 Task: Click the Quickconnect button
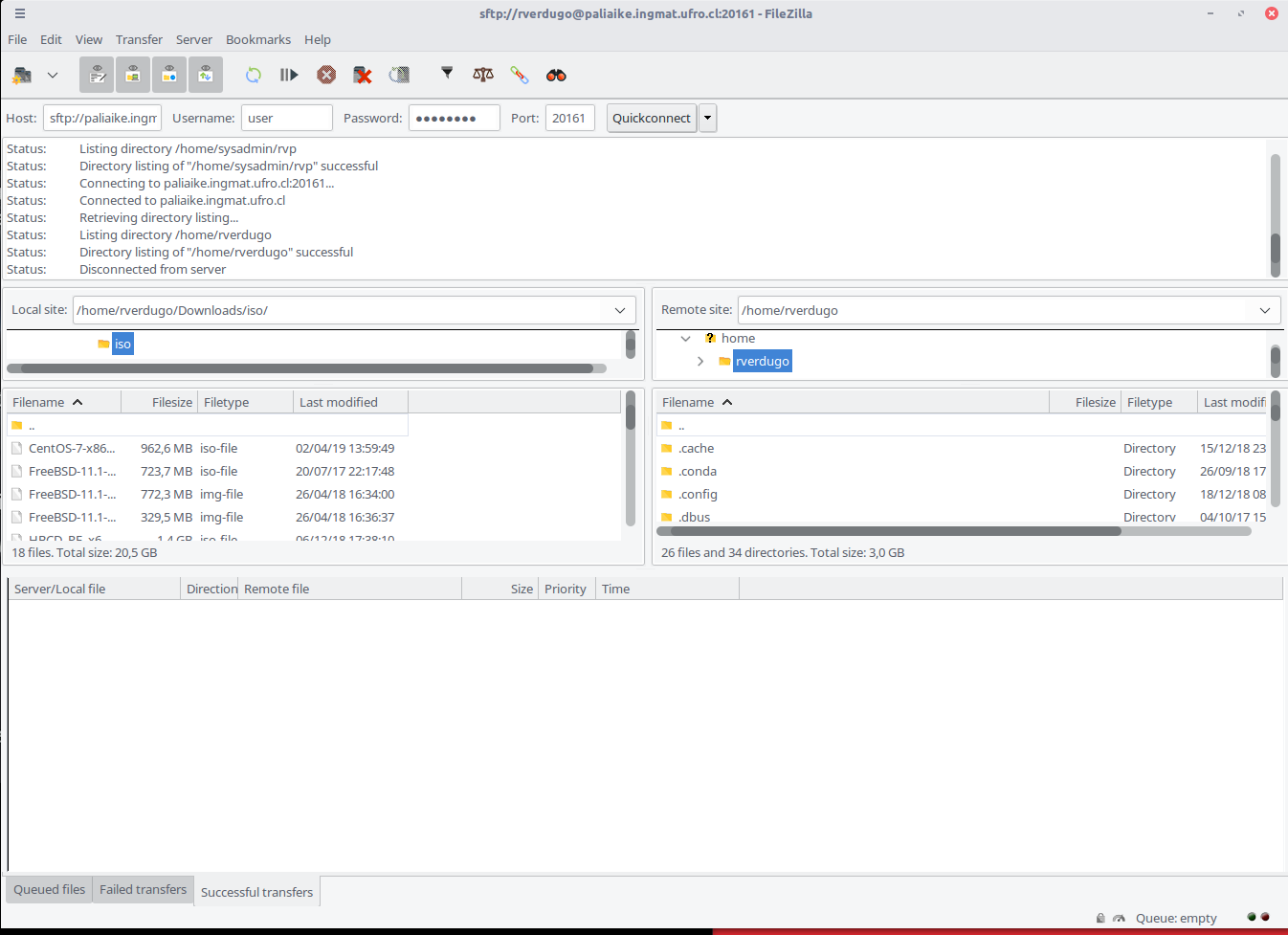pos(651,118)
